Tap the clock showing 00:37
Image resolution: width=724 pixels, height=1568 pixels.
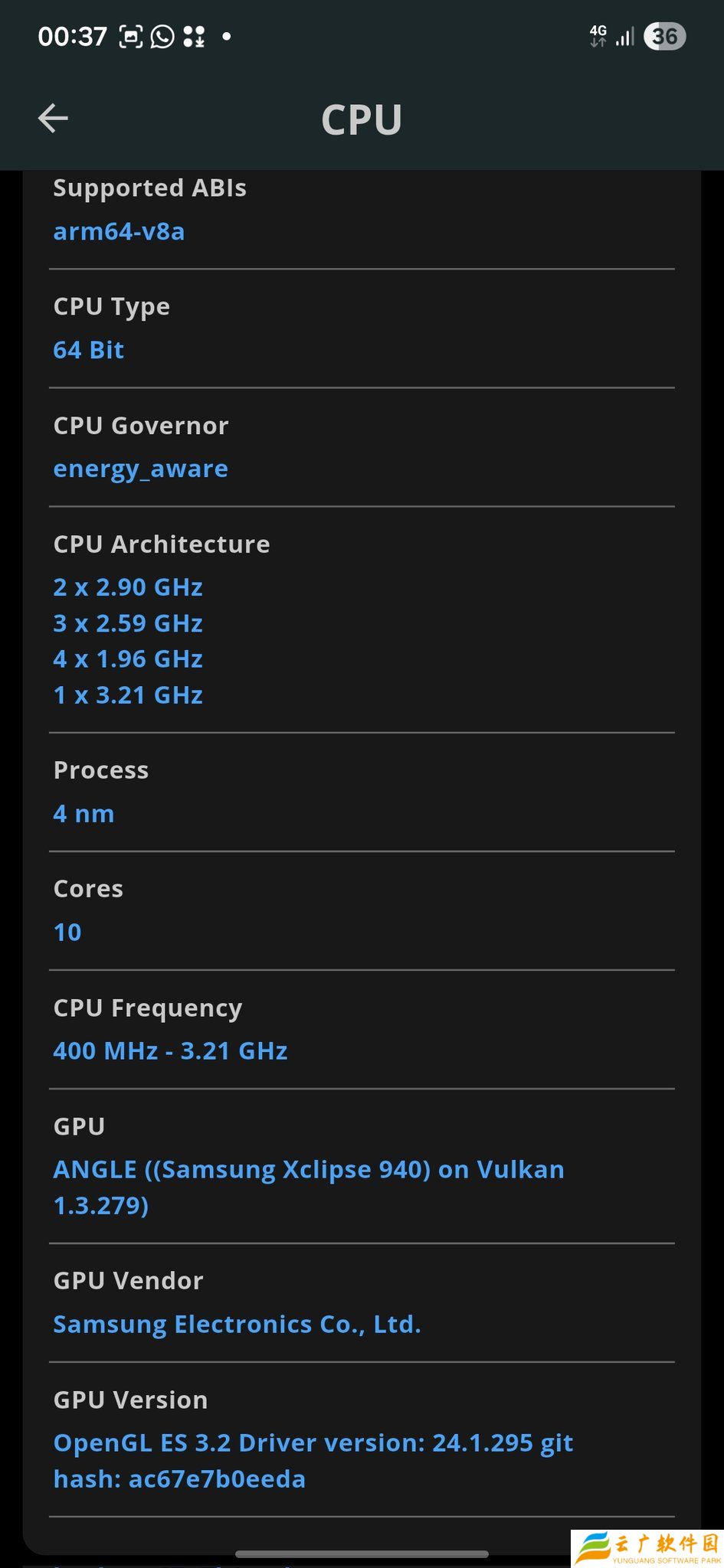coord(73,36)
